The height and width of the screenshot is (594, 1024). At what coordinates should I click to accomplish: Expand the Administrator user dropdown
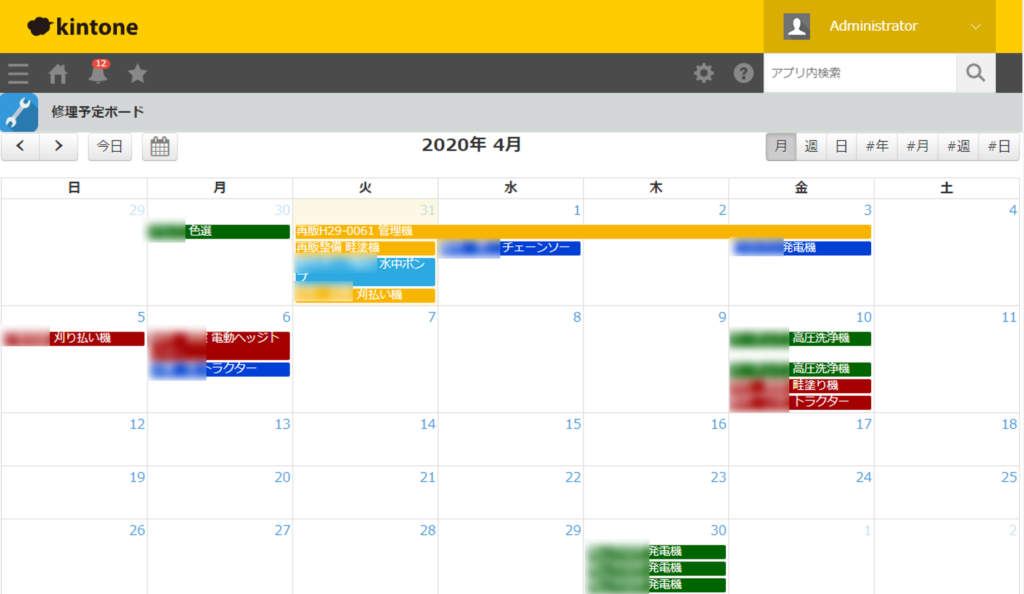[976, 27]
